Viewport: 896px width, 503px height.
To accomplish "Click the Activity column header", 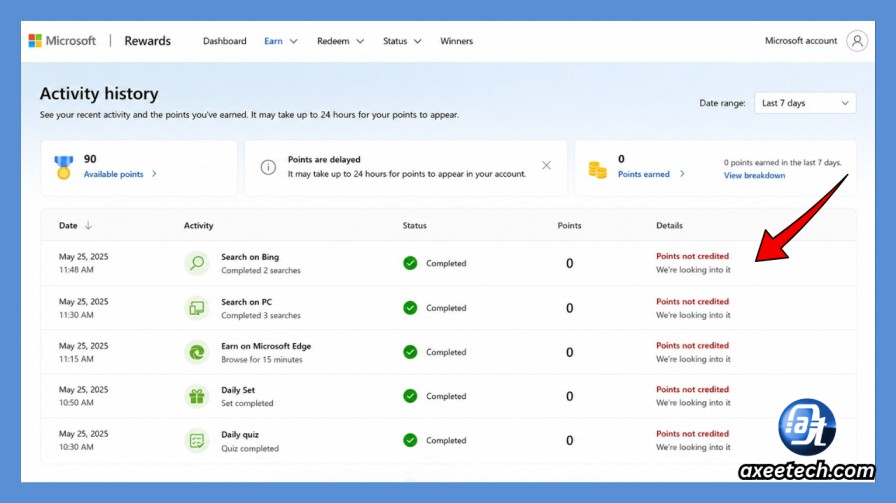I will click(198, 225).
